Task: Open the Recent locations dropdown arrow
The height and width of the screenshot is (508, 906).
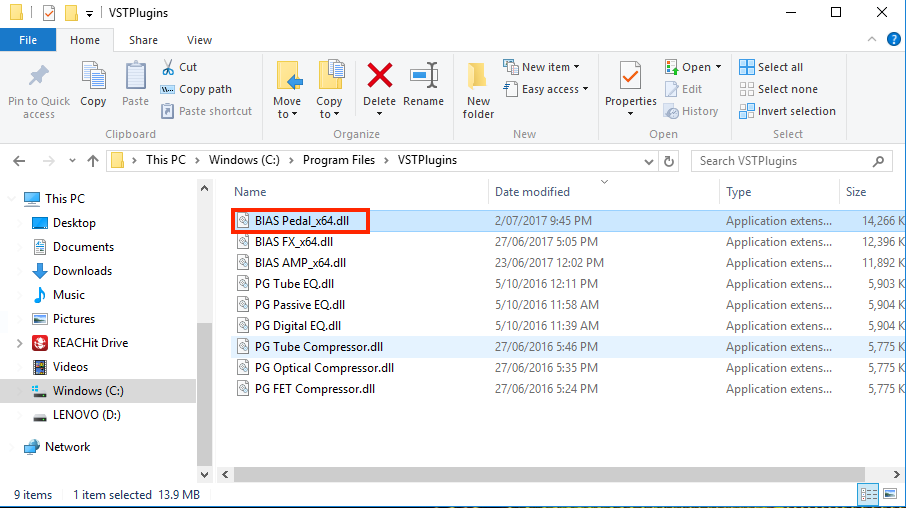Action: (x=72, y=161)
